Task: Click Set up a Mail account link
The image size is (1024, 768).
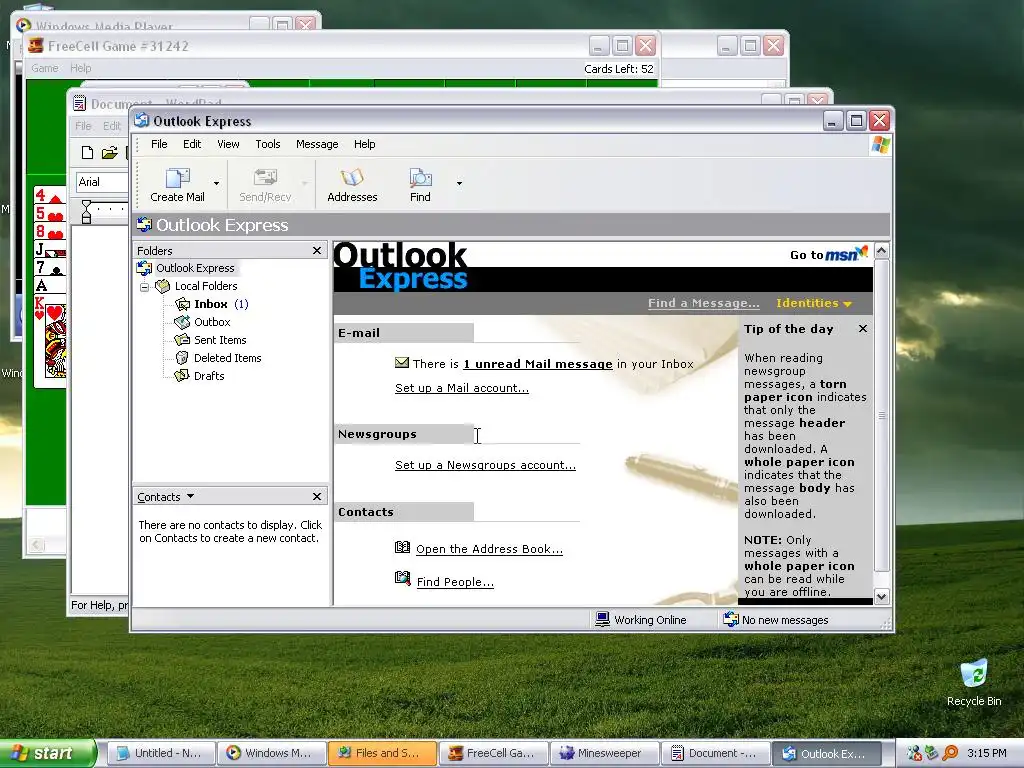Action: tap(462, 388)
